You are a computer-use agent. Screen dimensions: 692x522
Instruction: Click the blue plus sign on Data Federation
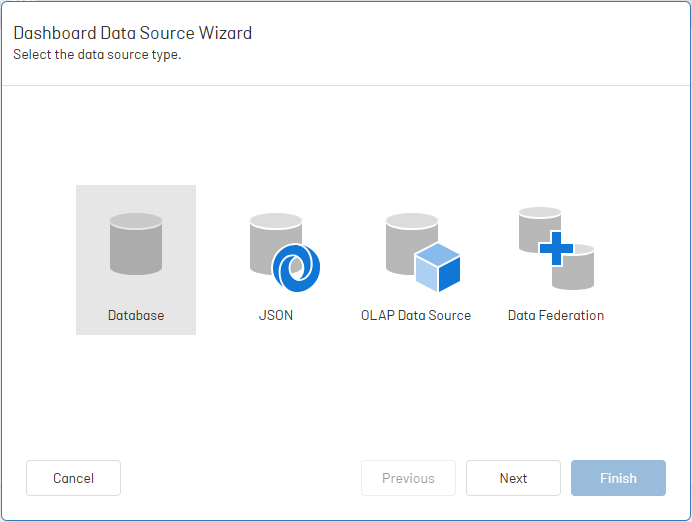point(556,248)
